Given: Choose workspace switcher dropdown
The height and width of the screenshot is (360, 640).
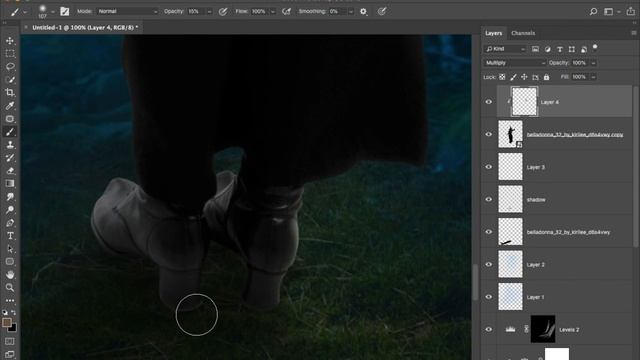Looking at the screenshot, I should pyautogui.click(x=611, y=11).
